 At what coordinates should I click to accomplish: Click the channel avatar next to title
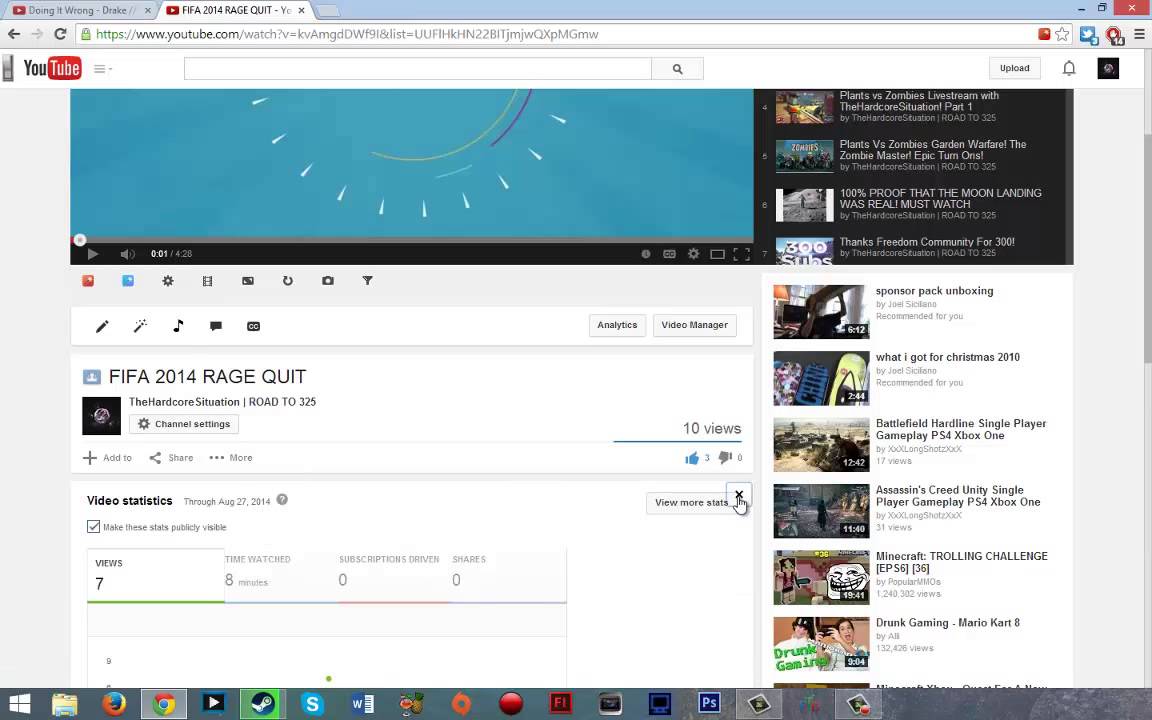(101, 416)
